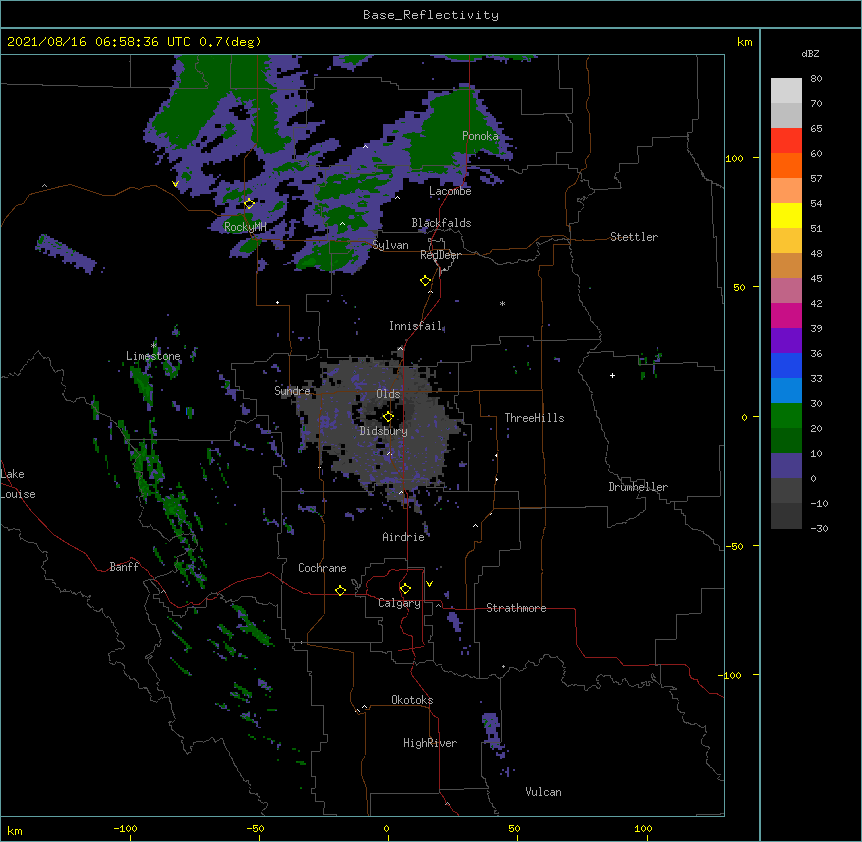Screen dimensions: 862x842
Task: Click the white plus marker west of Drumheller
Action: [x=612, y=375]
